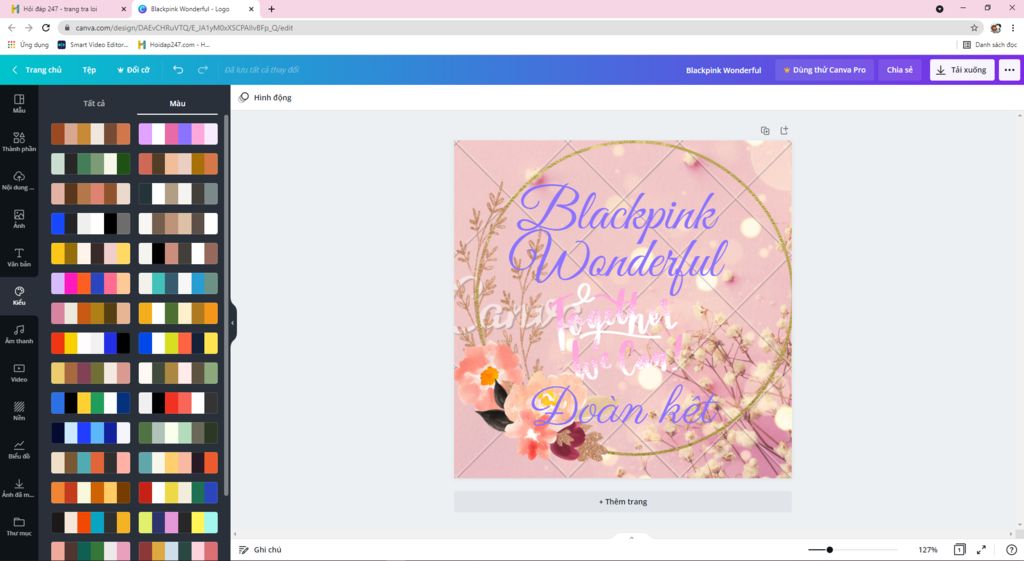Click the palette panel vertical scrollbar
This screenshot has width=1024, height=561.
click(x=226, y=304)
